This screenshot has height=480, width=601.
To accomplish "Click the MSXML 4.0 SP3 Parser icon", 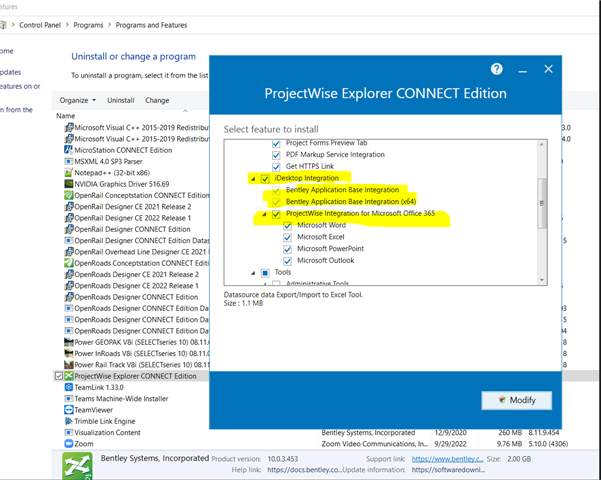I will click(x=69, y=161).
